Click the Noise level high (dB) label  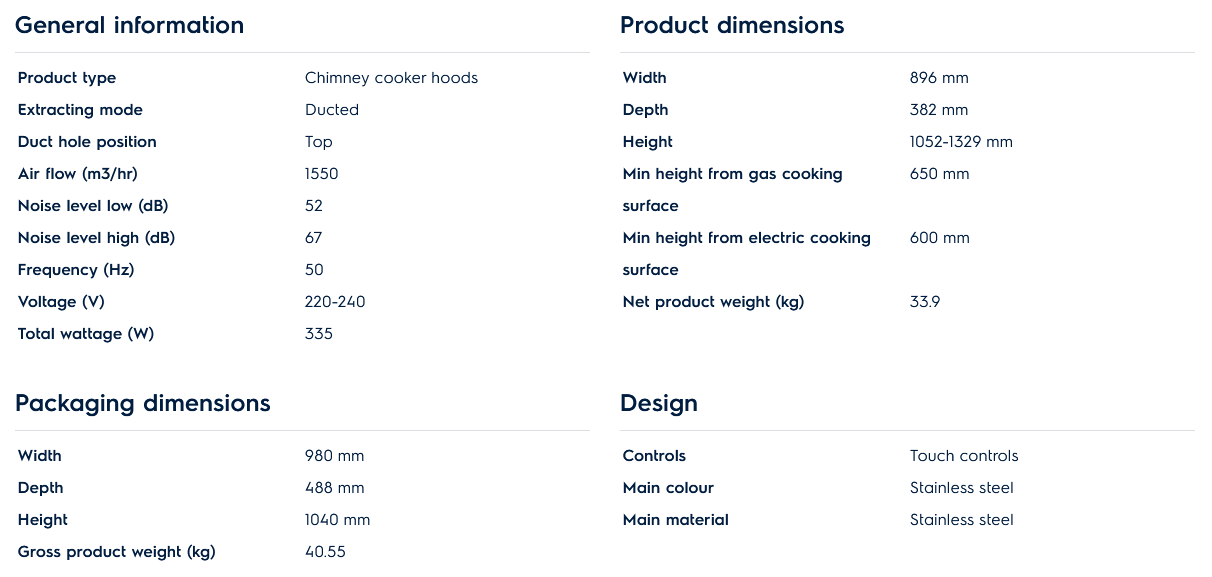pos(96,238)
